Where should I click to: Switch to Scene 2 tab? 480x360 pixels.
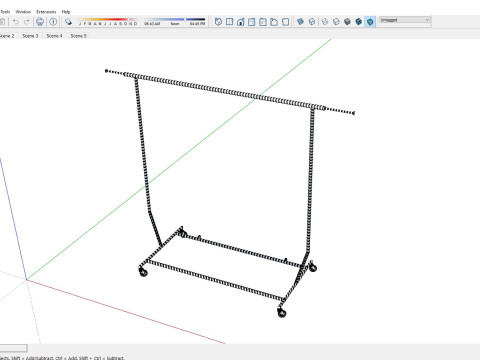[7, 36]
